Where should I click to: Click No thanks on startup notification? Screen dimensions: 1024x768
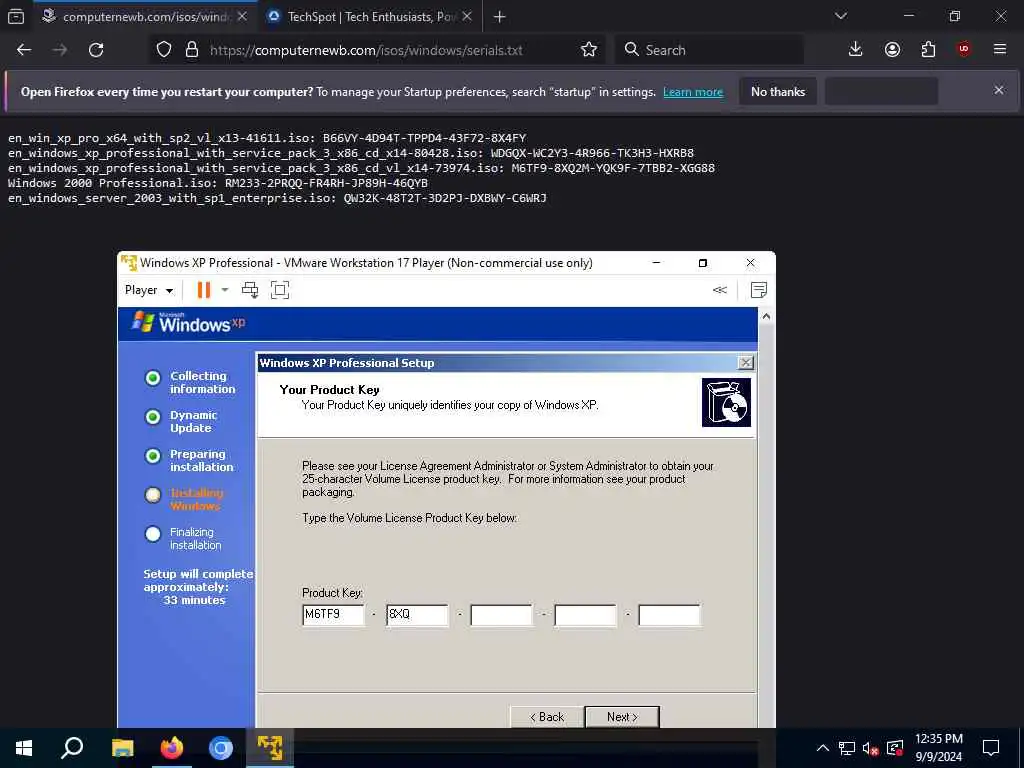coord(778,92)
